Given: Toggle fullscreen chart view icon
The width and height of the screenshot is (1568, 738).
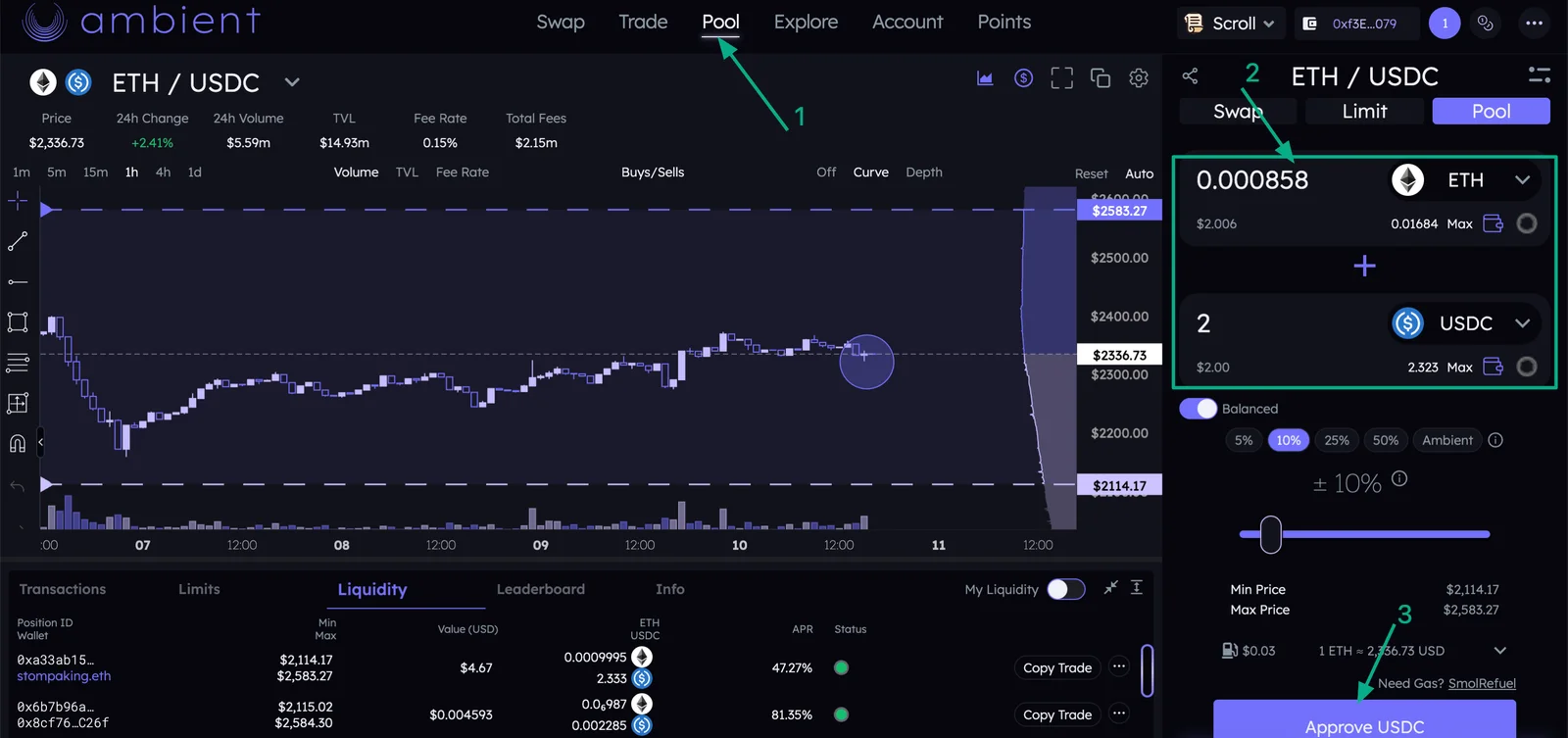Looking at the screenshot, I should pos(1062,78).
